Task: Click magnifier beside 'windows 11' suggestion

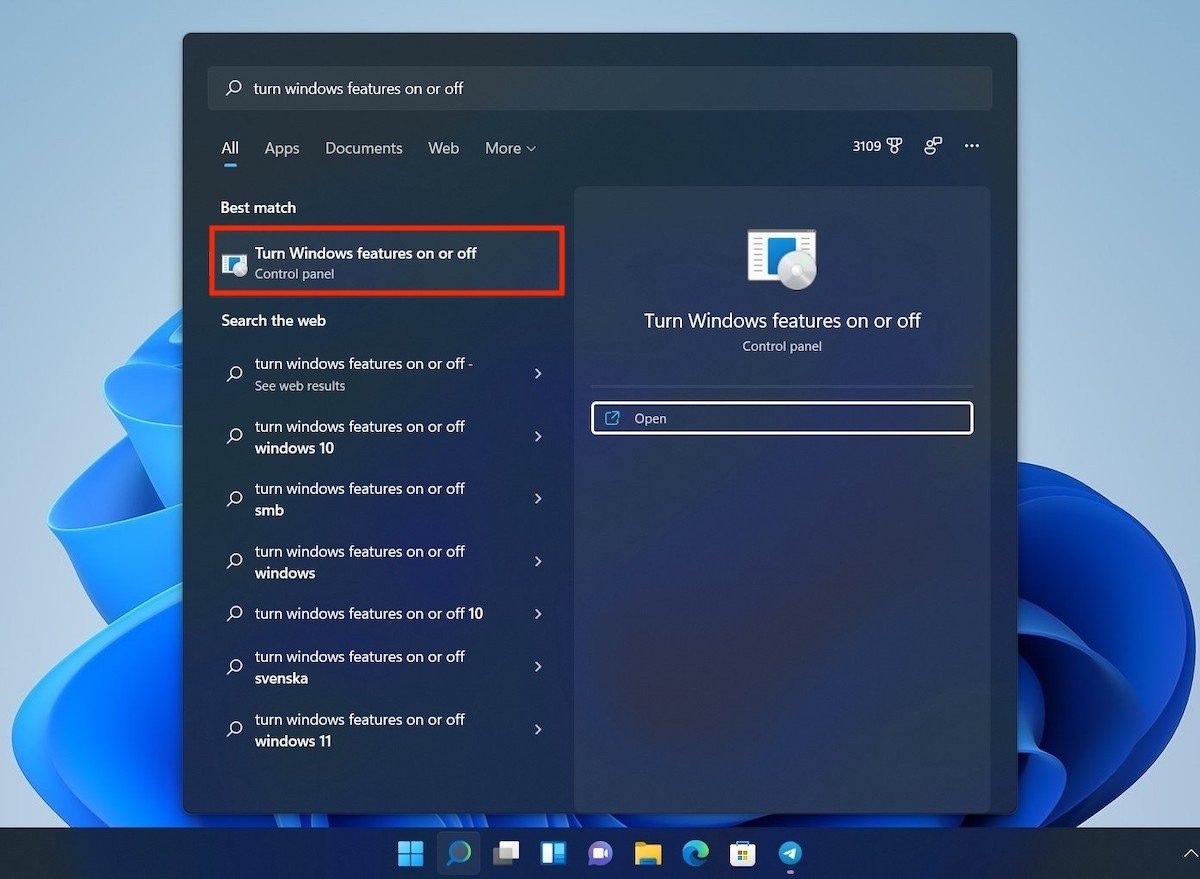Action: (235, 729)
